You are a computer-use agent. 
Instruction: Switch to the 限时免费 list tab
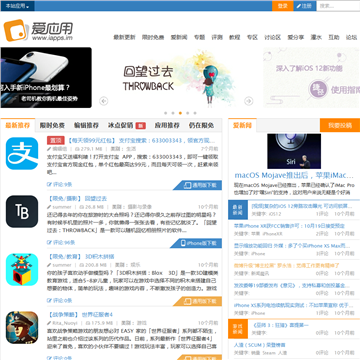pyautogui.click(x=52, y=126)
